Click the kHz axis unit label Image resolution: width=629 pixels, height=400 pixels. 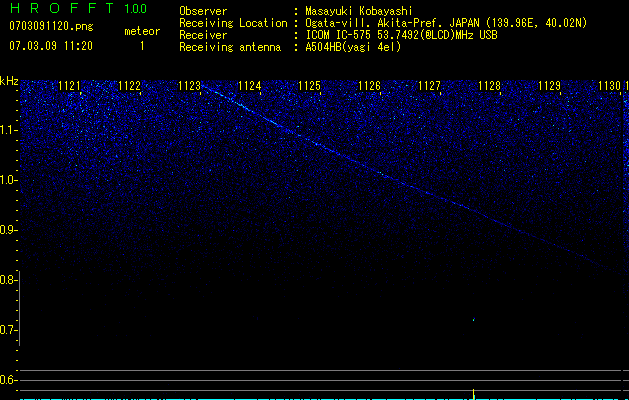click(9, 81)
